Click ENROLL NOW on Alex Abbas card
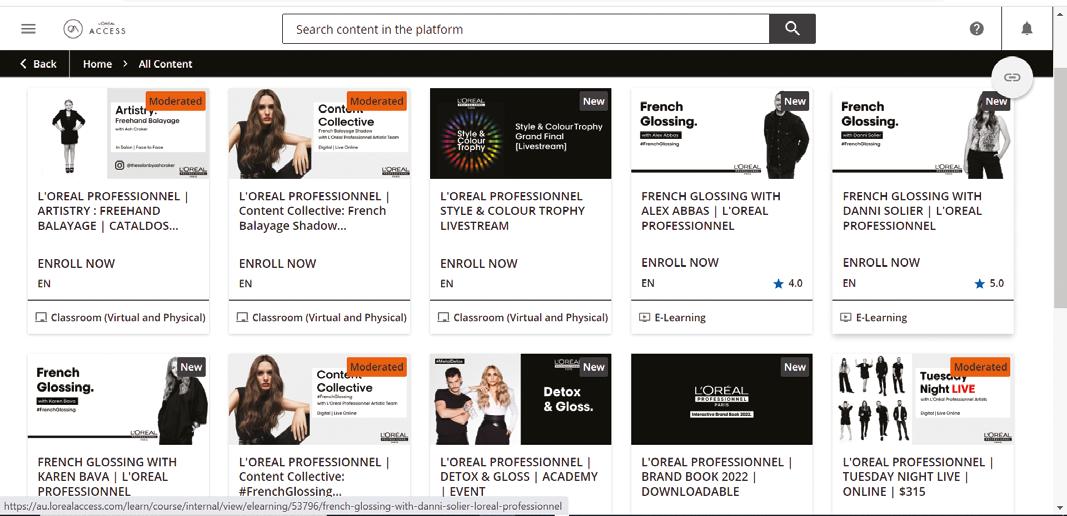1067x516 pixels. click(x=680, y=263)
